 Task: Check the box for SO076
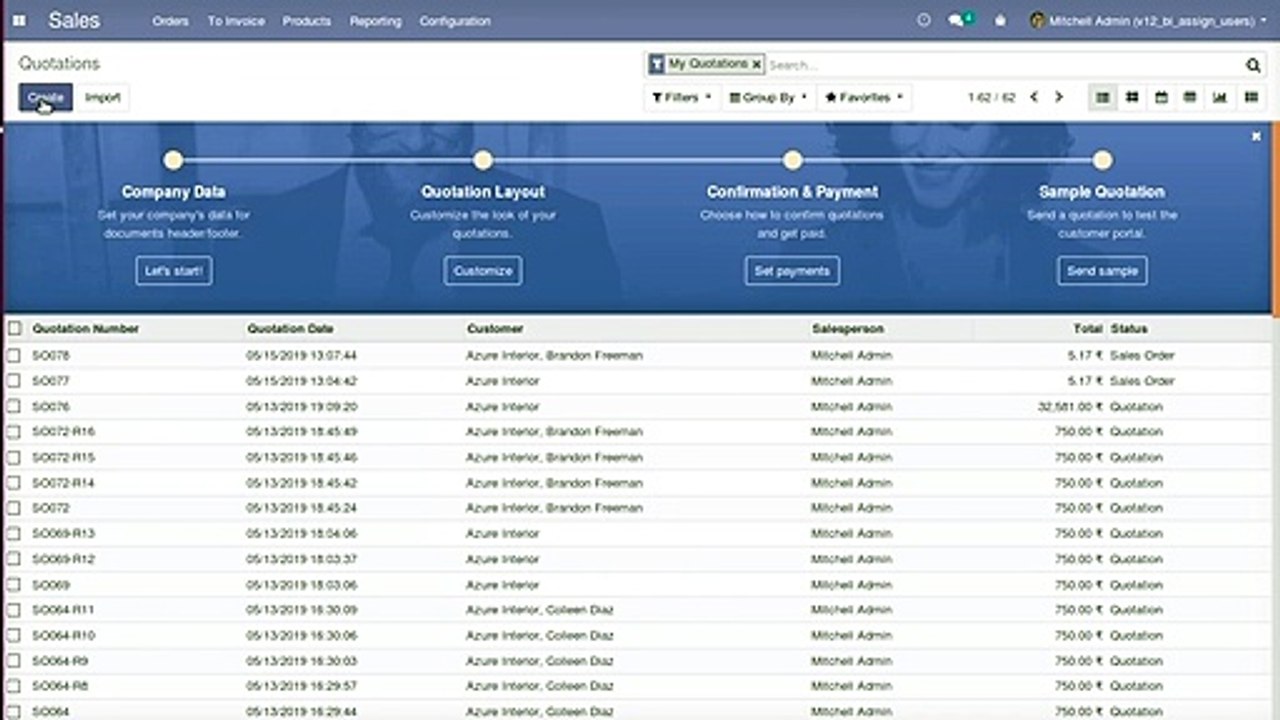click(x=14, y=406)
